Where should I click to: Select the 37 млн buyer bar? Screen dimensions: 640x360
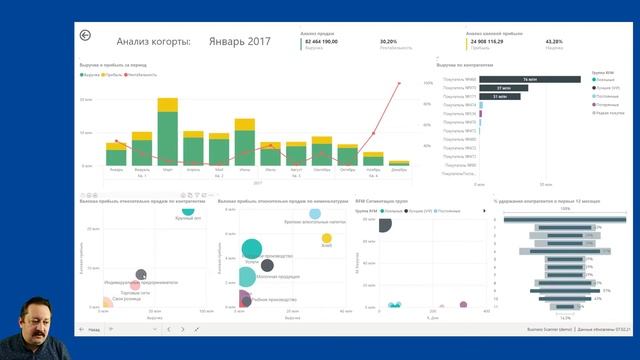pos(504,88)
